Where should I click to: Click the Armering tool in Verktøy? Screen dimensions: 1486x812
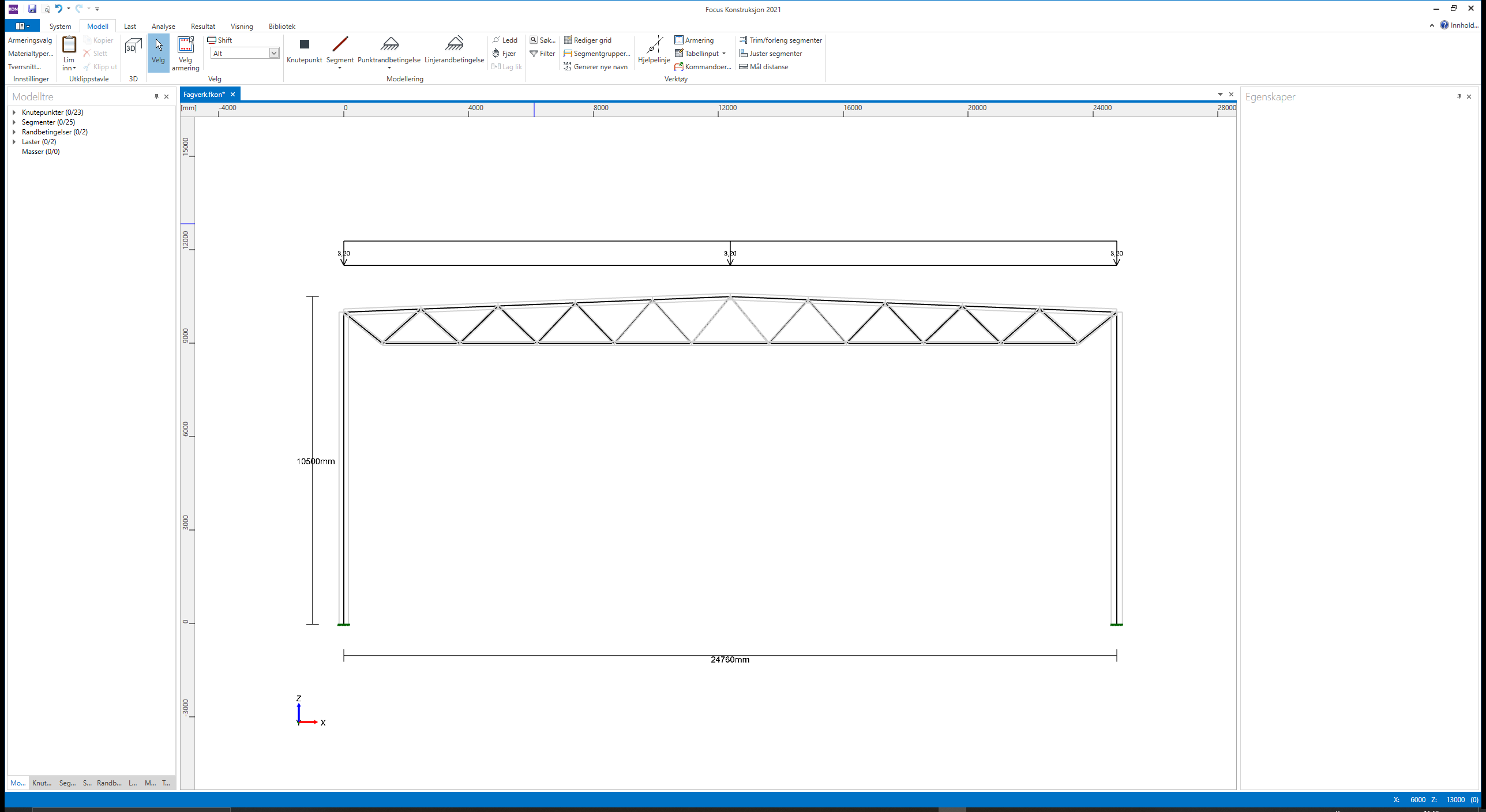pos(694,40)
